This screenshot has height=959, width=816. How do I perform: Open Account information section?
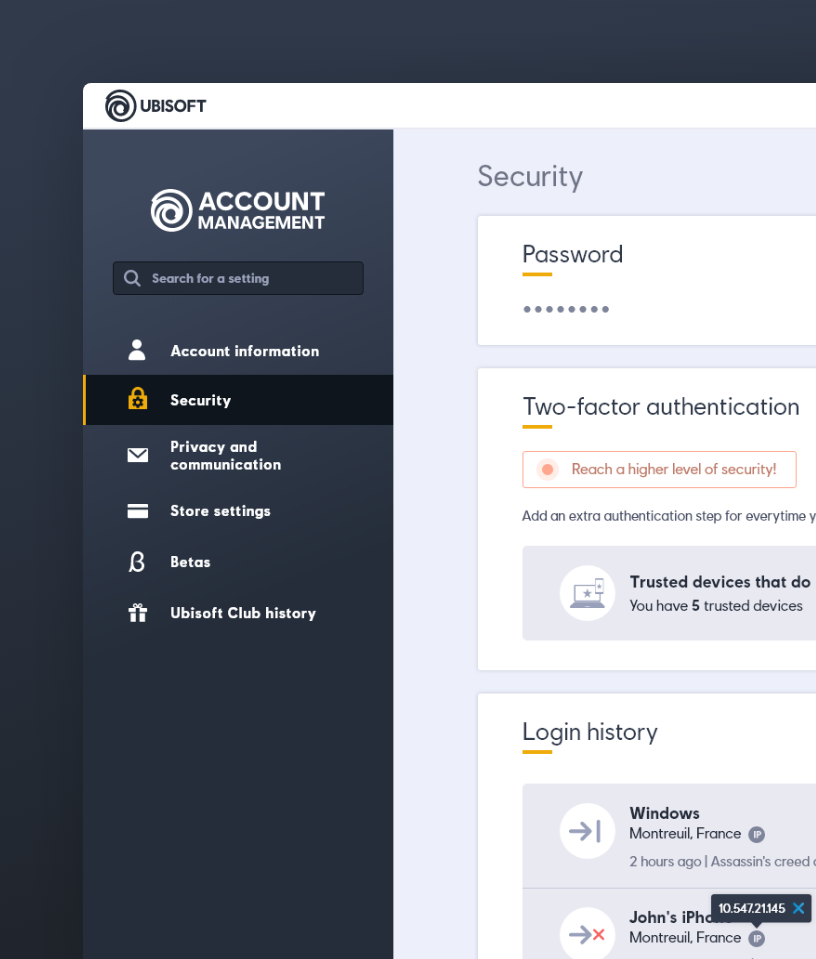[x=238, y=350]
